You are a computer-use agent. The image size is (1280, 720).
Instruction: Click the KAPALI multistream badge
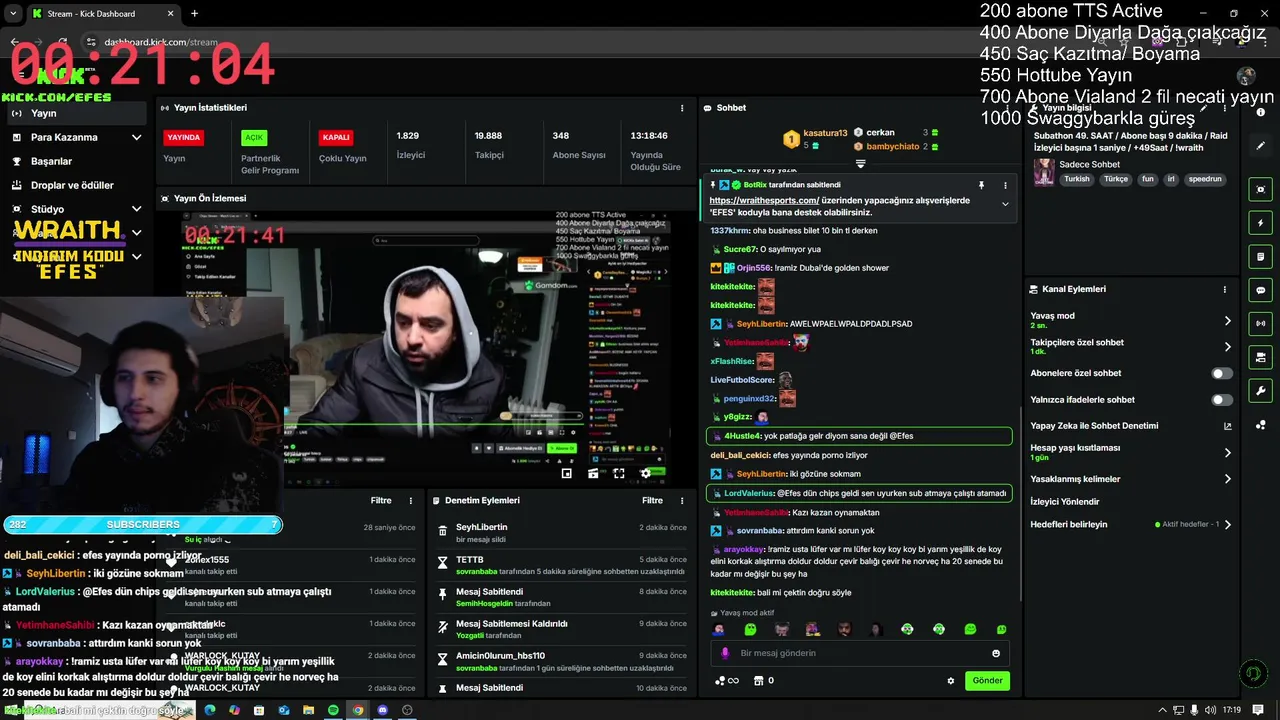pyautogui.click(x=335, y=138)
